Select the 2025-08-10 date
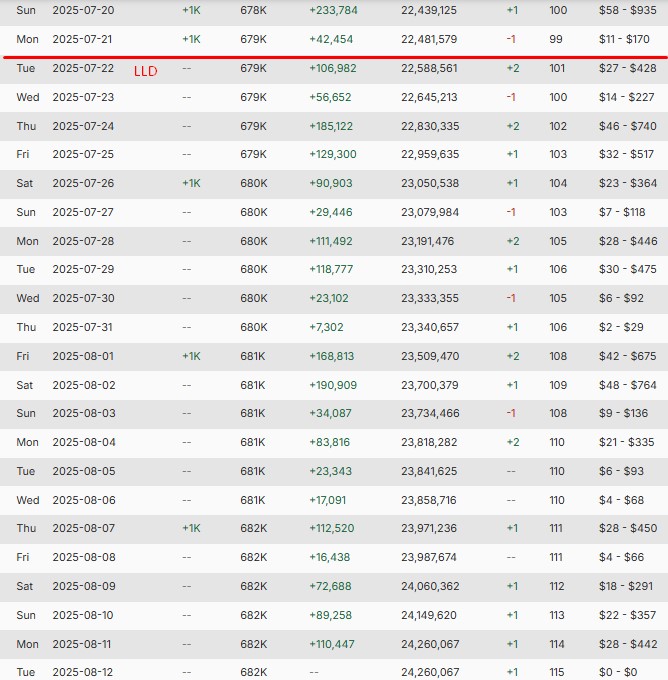Viewport: 668px width, 680px height. tap(82, 615)
